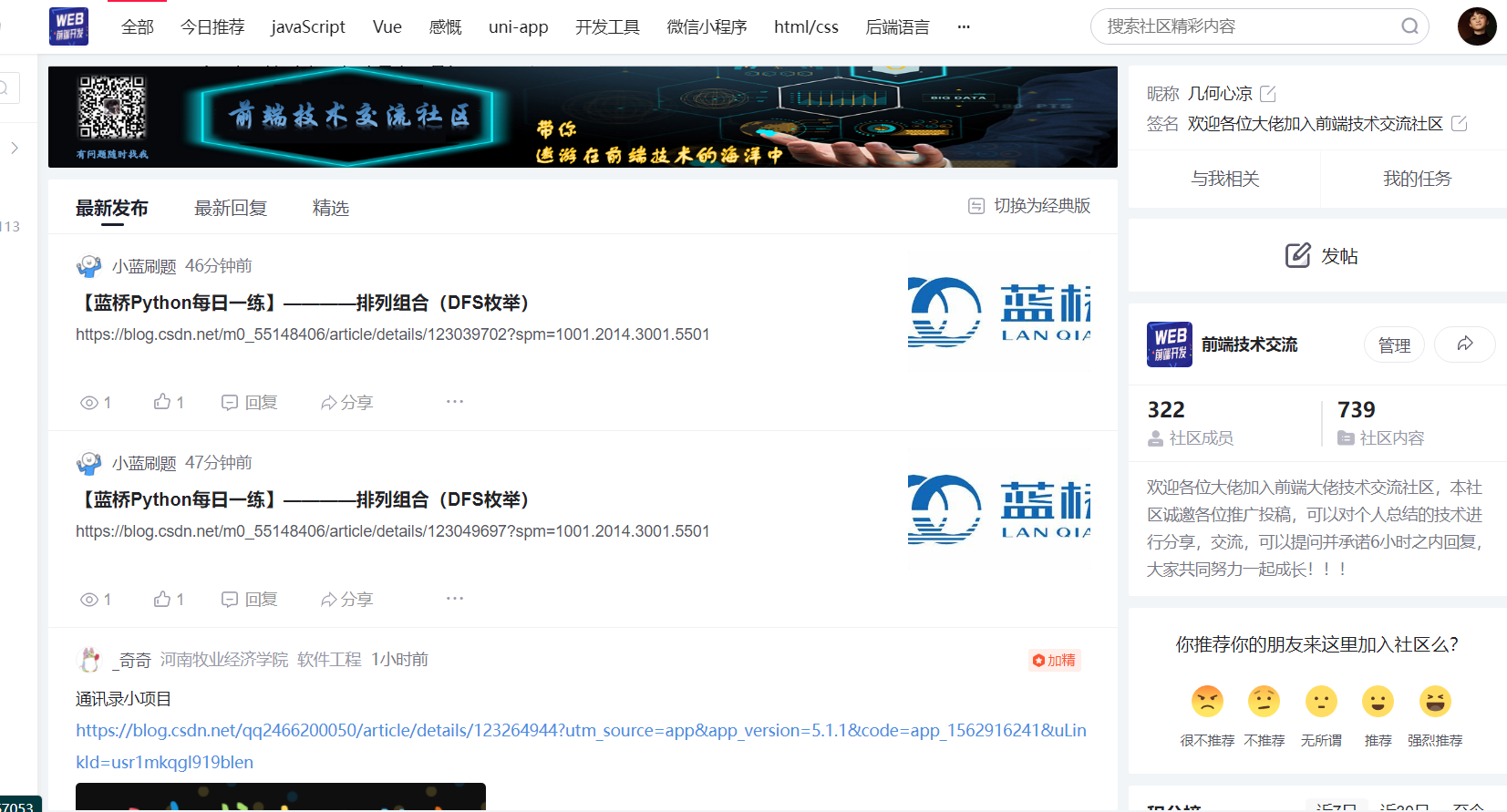Expand the left sidebar chevron arrow
The width and height of the screenshot is (1507, 812).
click(14, 148)
